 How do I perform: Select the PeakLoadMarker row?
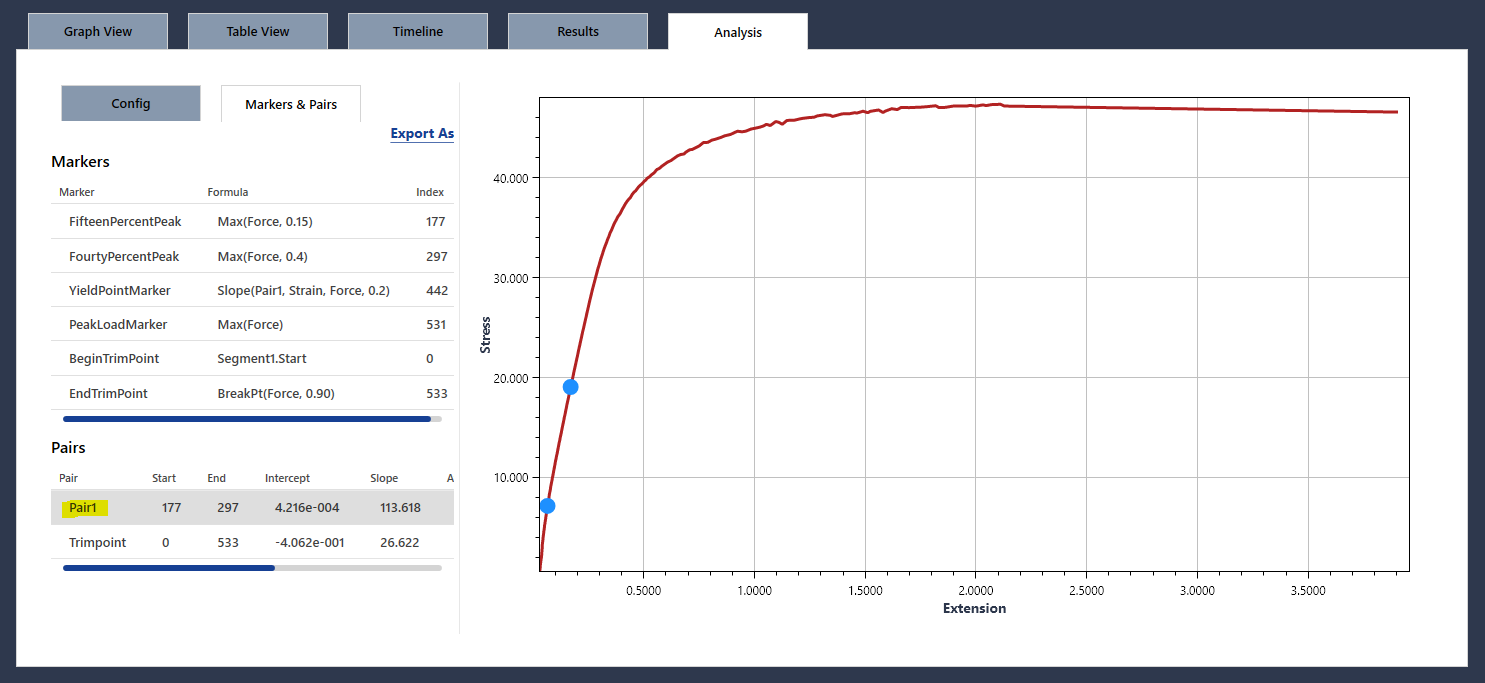(252, 324)
